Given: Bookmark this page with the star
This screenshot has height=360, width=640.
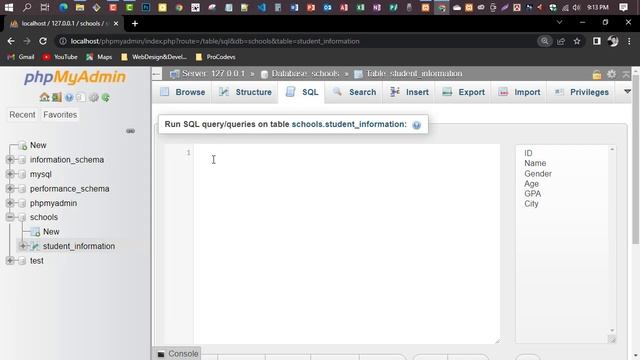Looking at the screenshot, I should (x=577, y=41).
